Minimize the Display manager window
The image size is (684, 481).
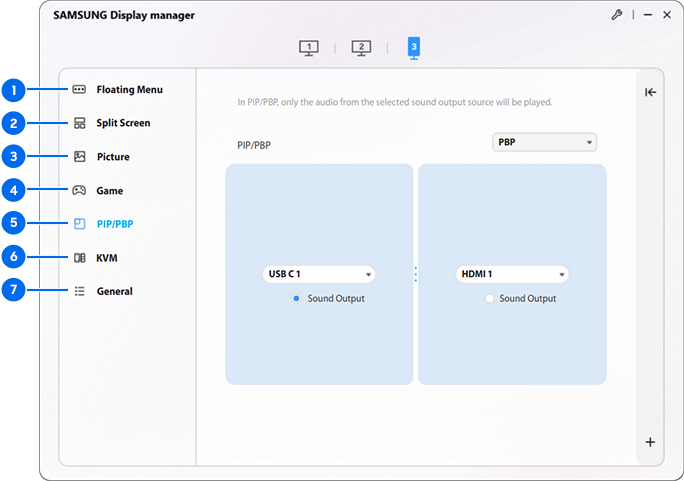[x=648, y=15]
